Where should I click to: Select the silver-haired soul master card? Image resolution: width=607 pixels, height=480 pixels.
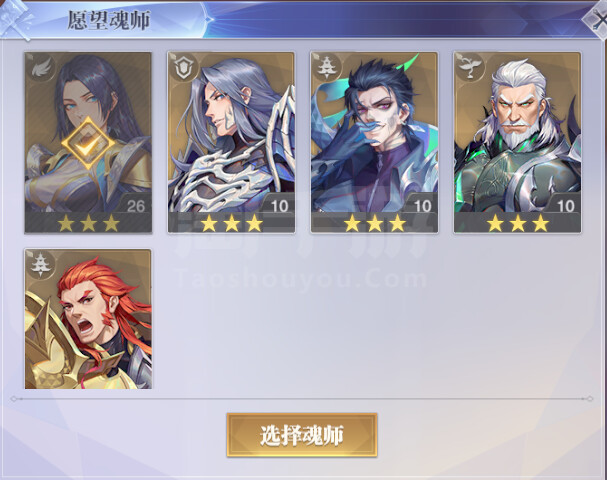click(231, 143)
